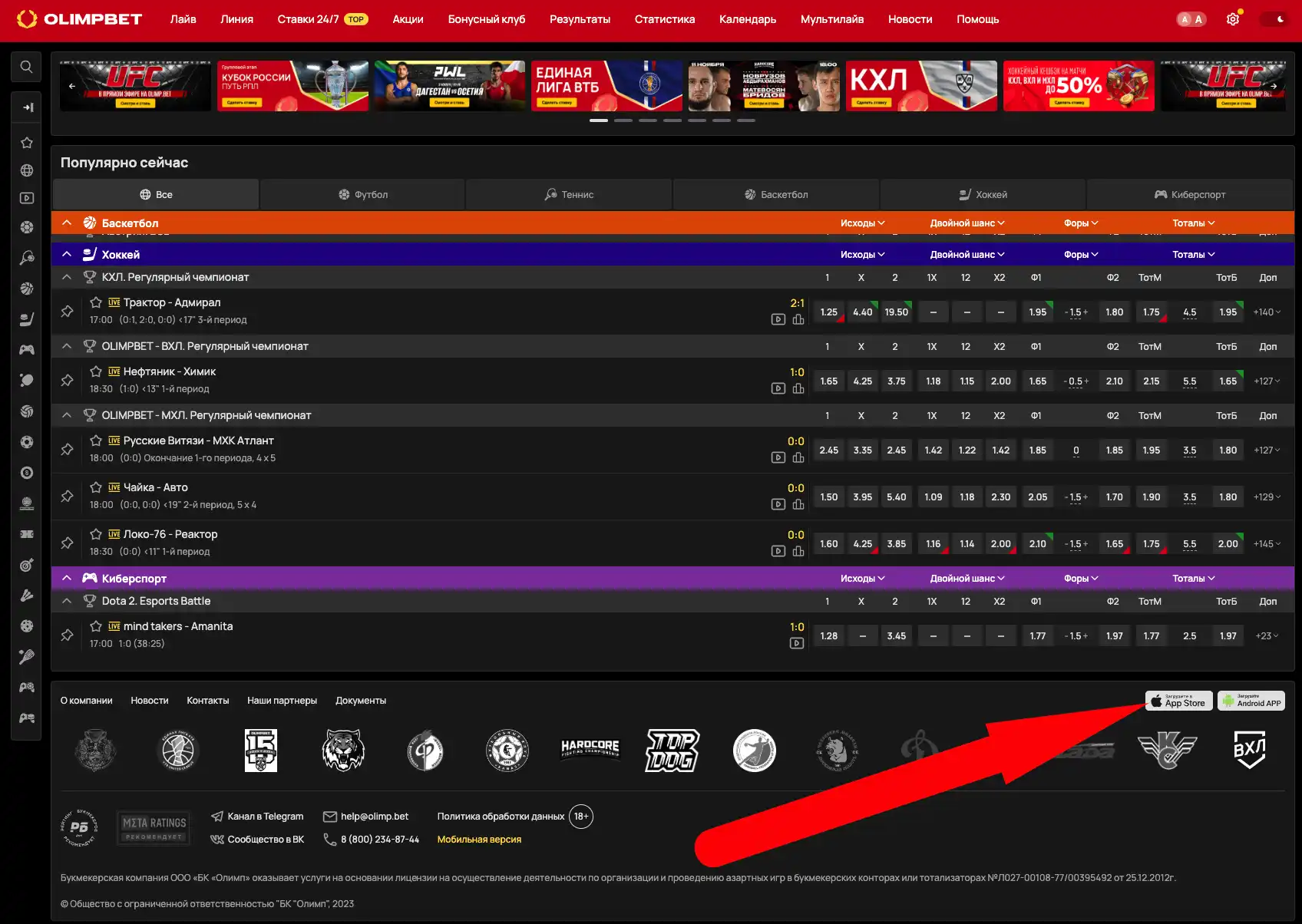Pin the Локо-76 - Реактор match
This screenshot has height=924, width=1302.
(x=68, y=543)
